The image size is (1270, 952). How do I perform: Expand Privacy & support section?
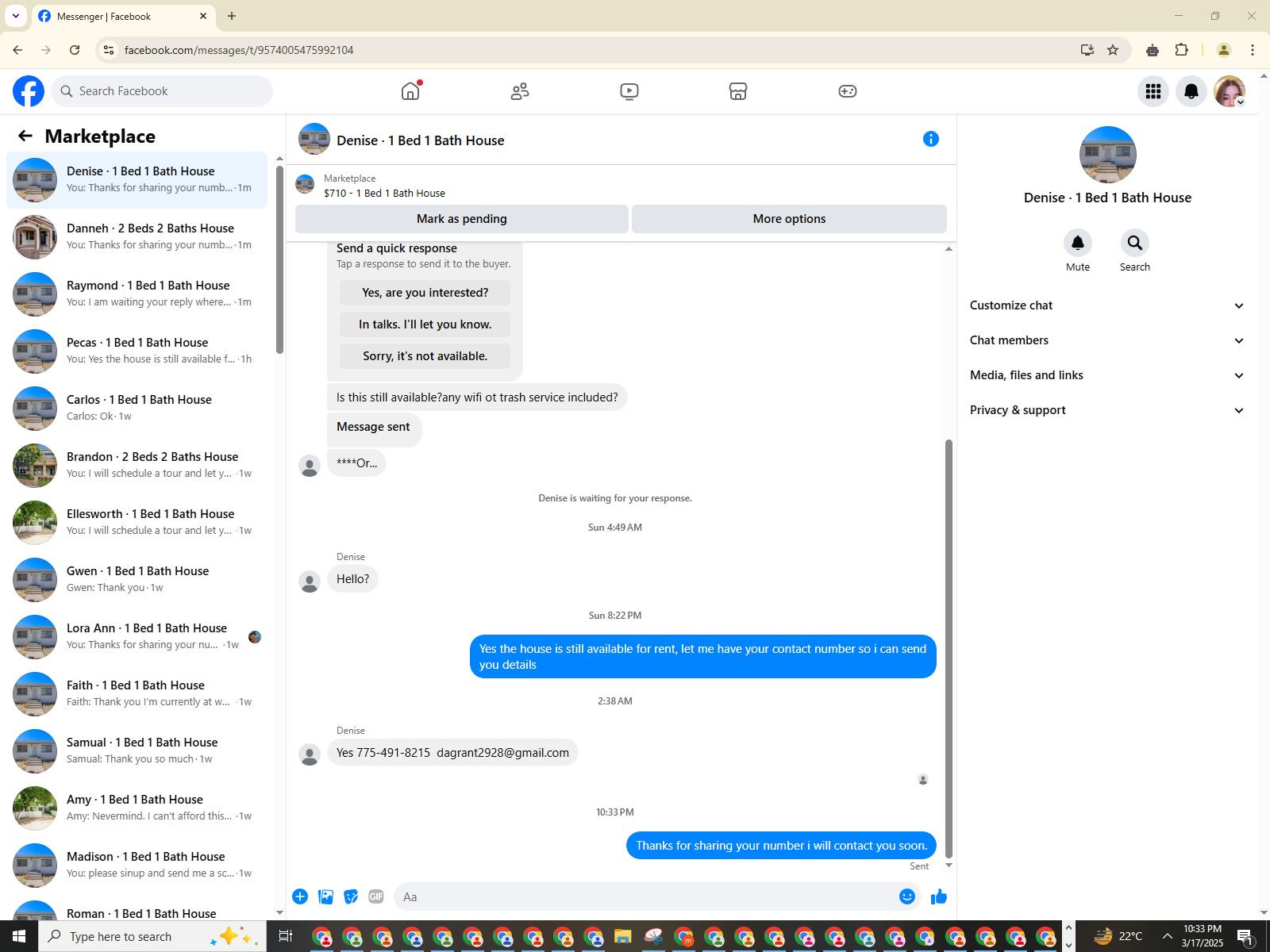coord(1107,410)
